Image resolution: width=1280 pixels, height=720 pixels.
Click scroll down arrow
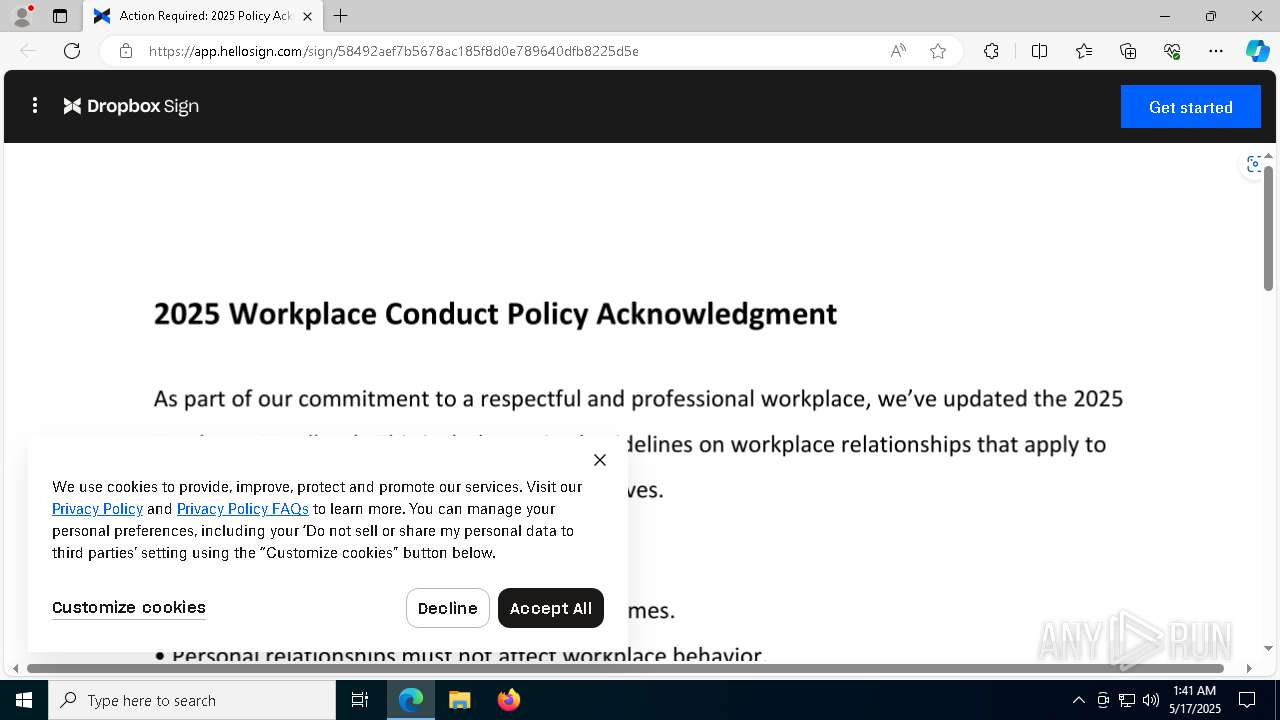(x=1268, y=648)
